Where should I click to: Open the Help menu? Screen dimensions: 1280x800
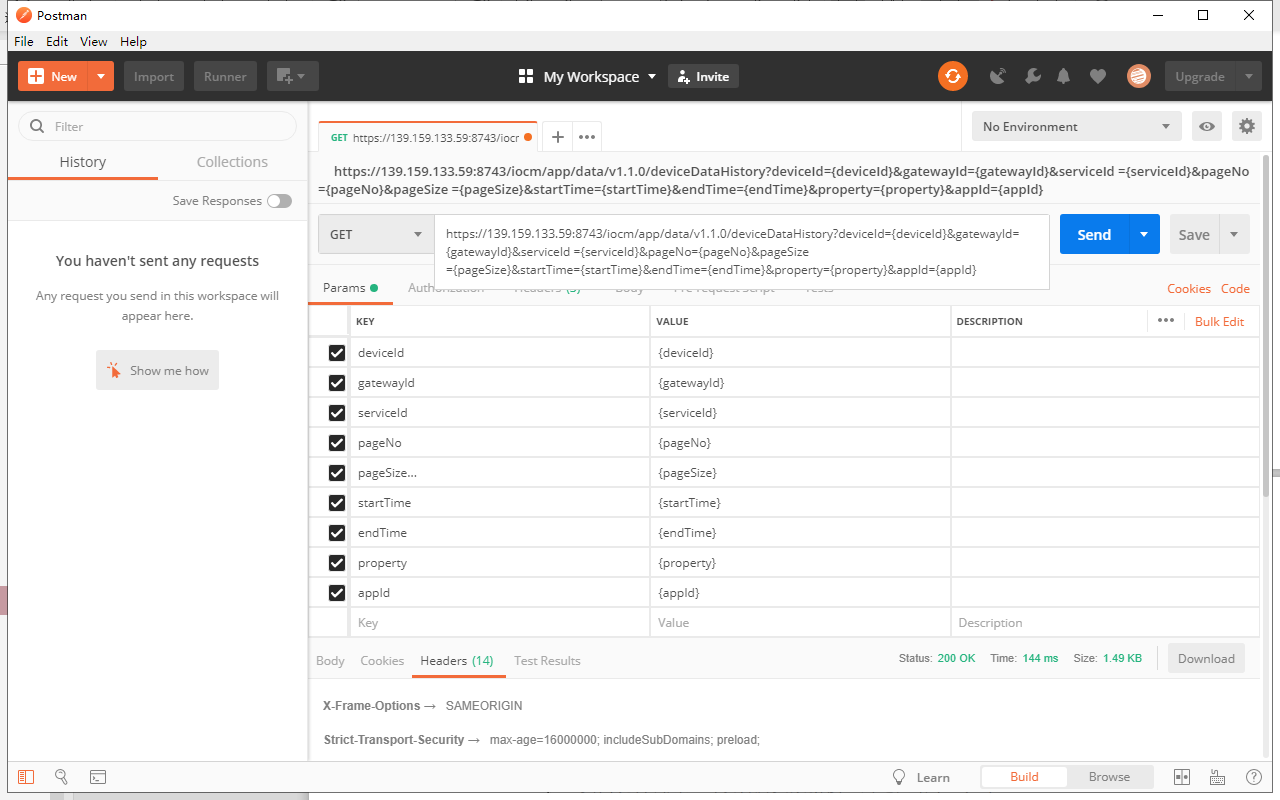tap(133, 41)
